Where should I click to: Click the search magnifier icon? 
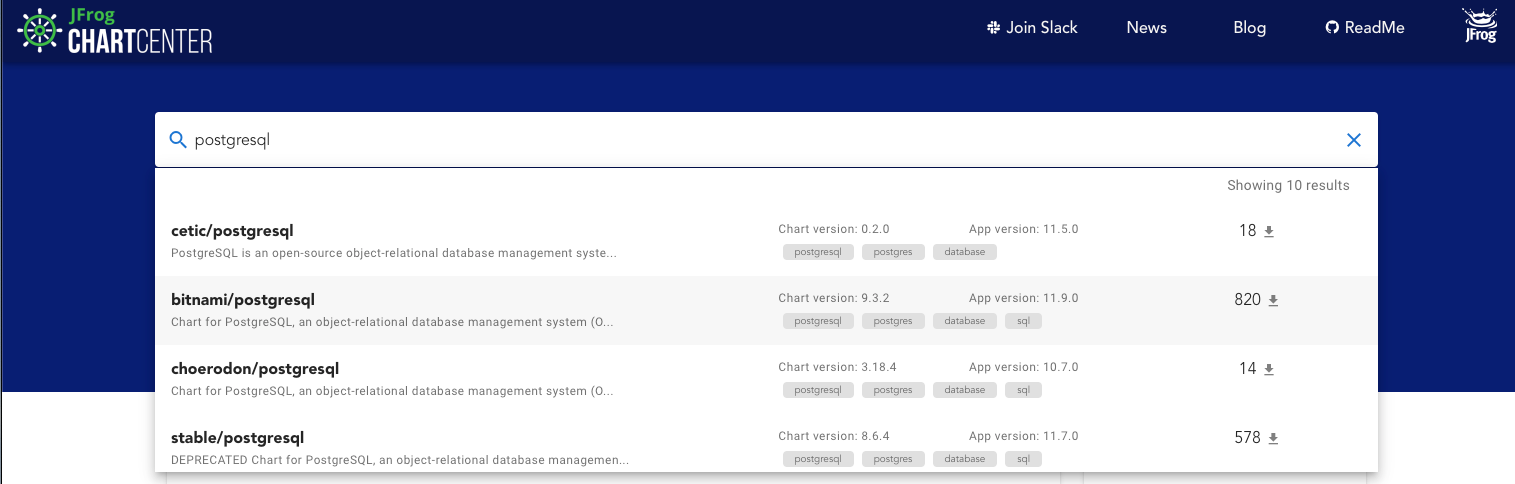178,140
